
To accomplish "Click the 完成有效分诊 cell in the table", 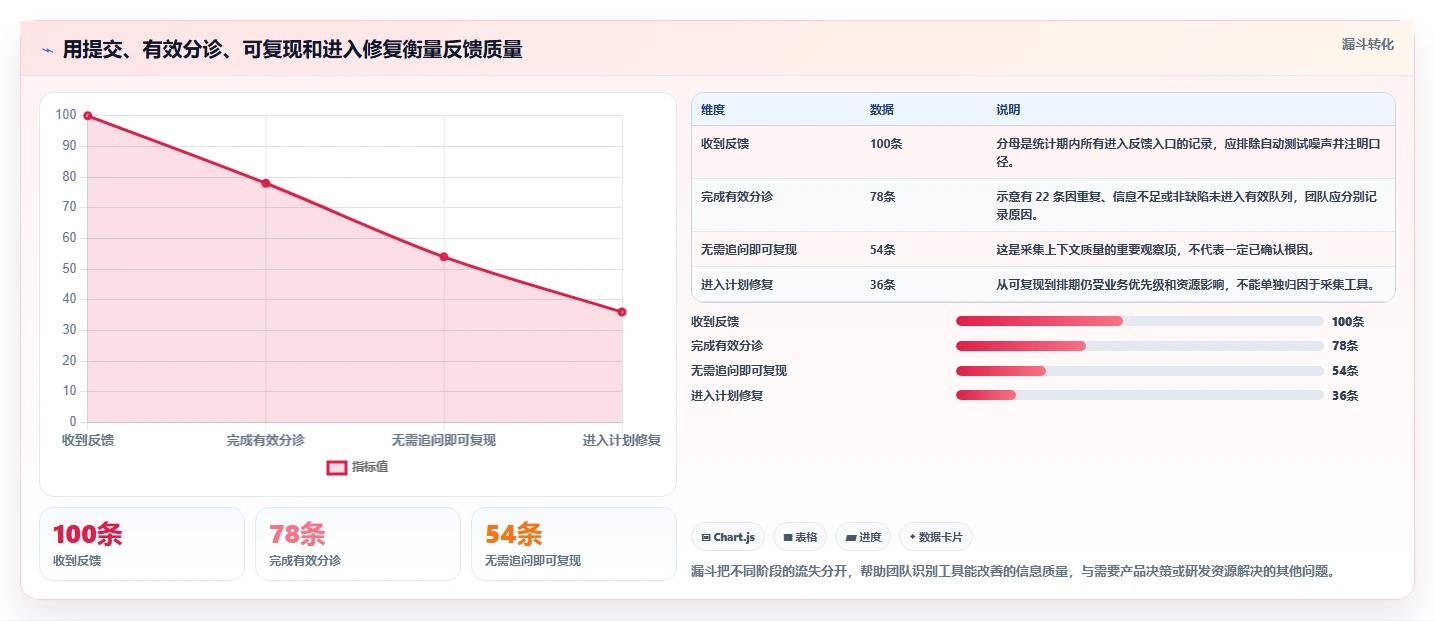I will pyautogui.click(x=737, y=197).
